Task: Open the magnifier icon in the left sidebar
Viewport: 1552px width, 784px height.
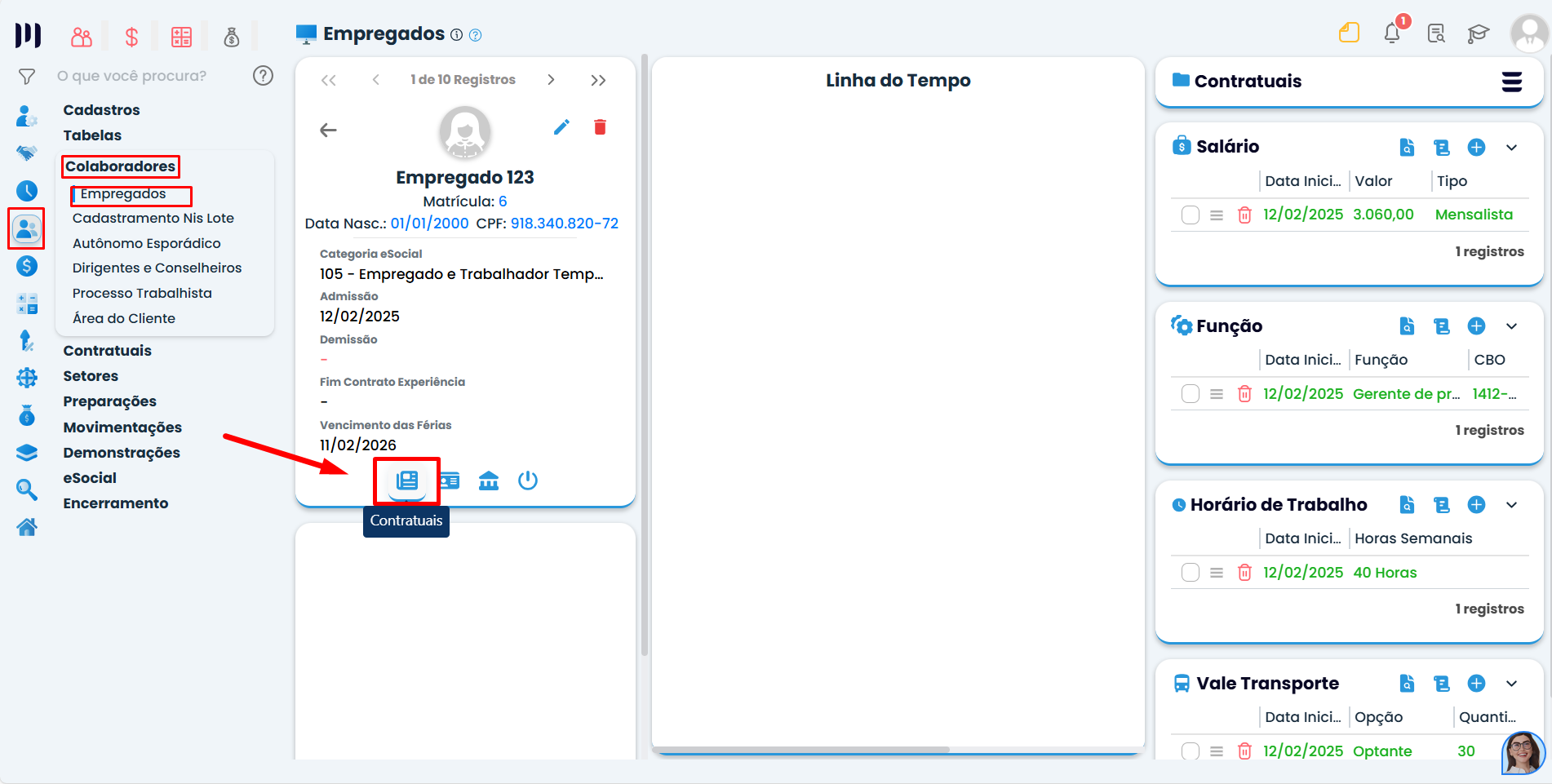Action: (27, 489)
